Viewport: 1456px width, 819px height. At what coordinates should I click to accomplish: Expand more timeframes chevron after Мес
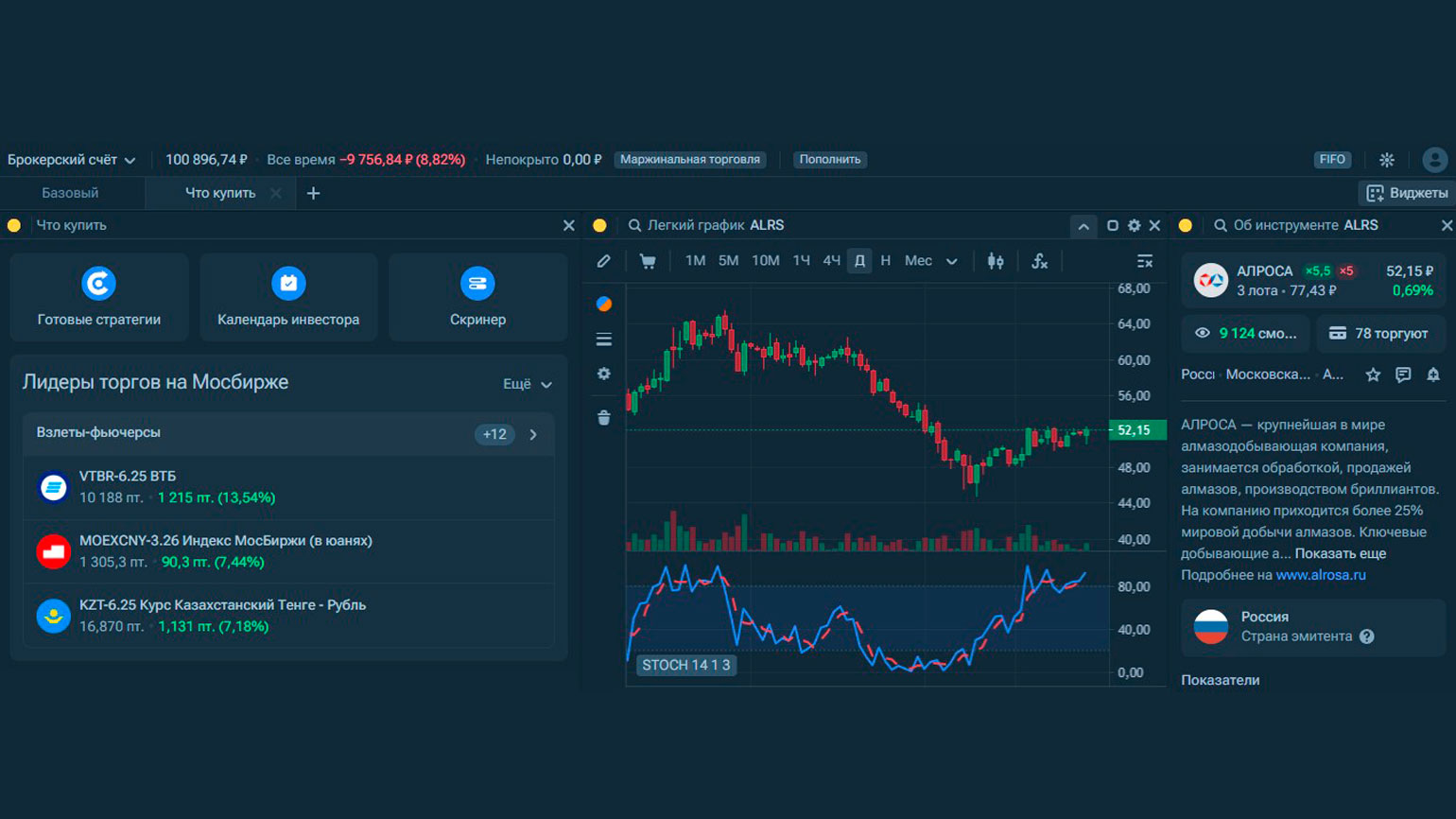pyautogui.click(x=952, y=261)
